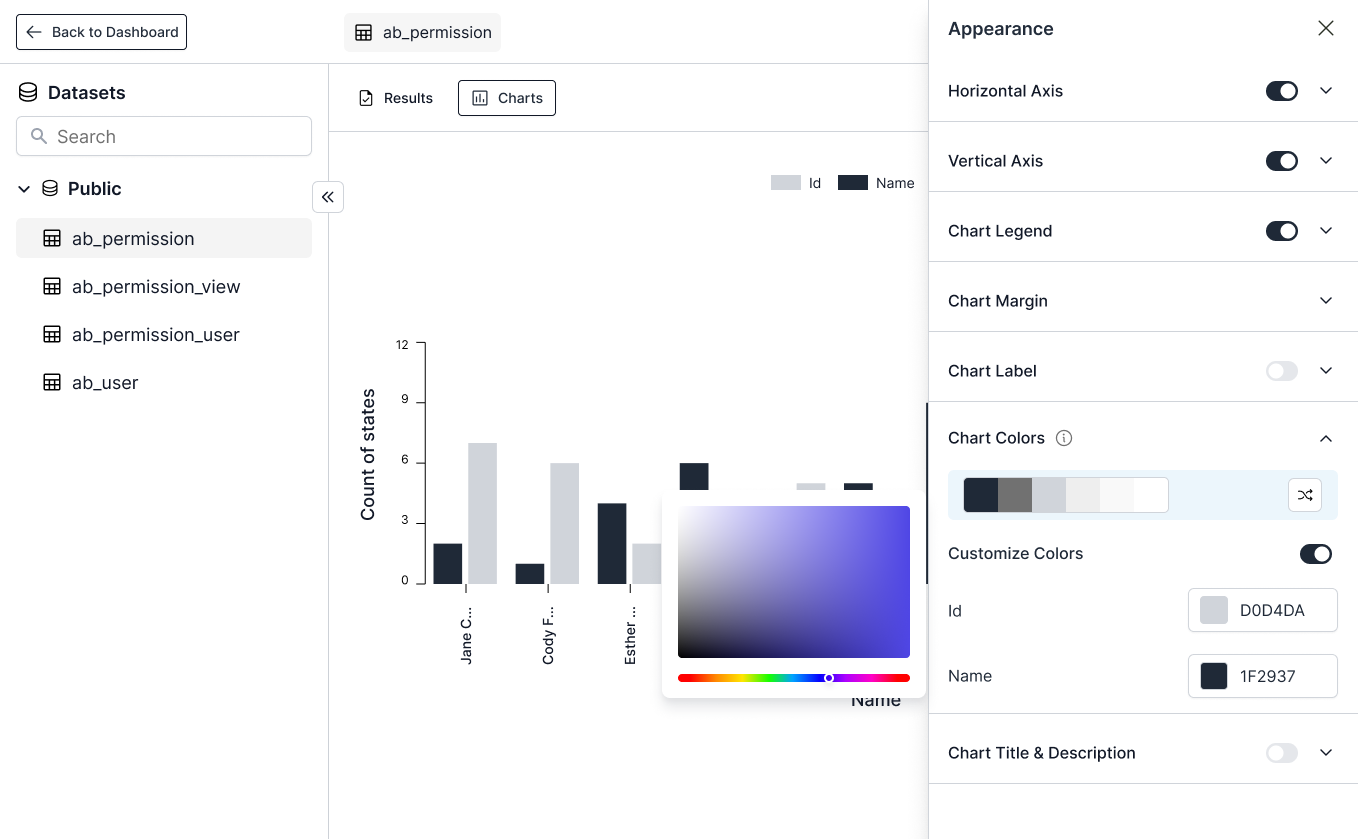Click the database icon next to Datasets
Image resolution: width=1358 pixels, height=839 pixels.
point(27,92)
